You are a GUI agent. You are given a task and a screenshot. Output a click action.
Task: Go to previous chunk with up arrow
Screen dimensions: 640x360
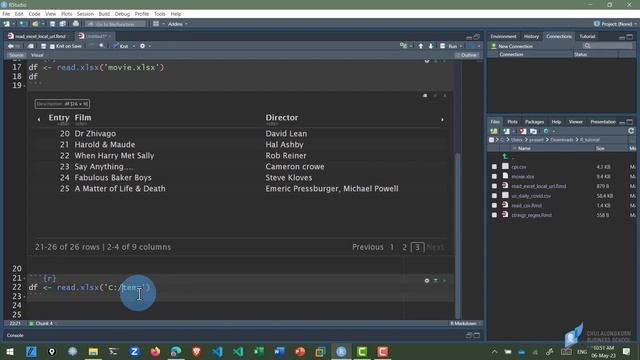pyautogui.click(x=420, y=46)
